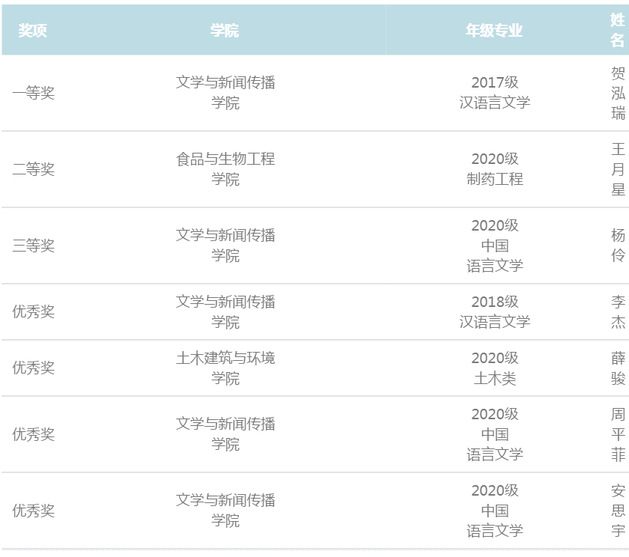
Task: Click the 学院 column header
Action: click(x=225, y=30)
